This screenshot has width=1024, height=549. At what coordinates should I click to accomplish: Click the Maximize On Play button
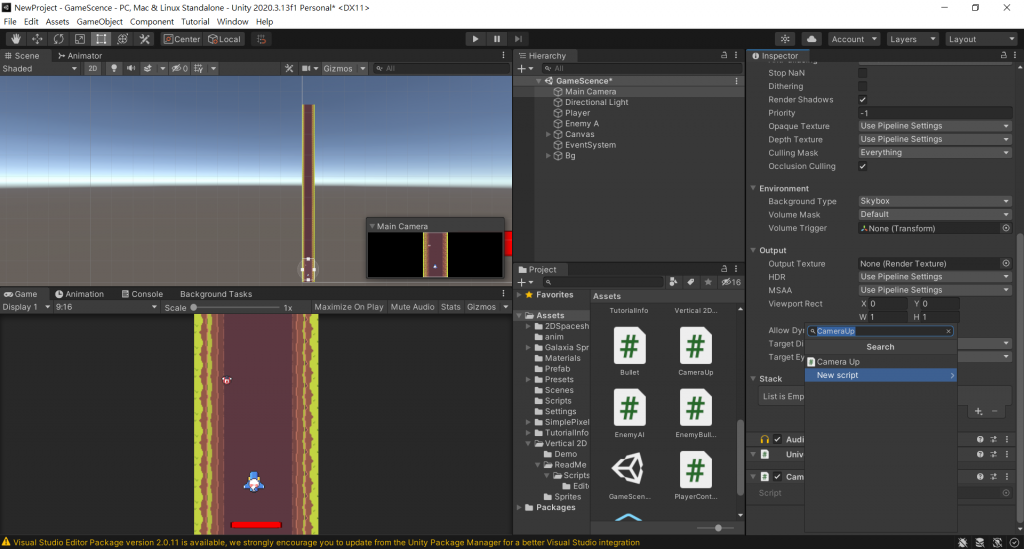pos(348,307)
